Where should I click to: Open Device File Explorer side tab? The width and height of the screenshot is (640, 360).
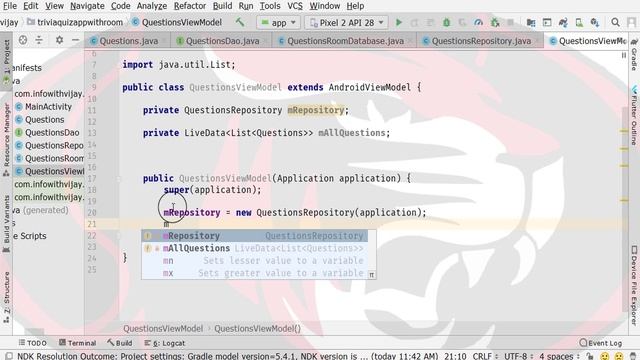point(634,286)
